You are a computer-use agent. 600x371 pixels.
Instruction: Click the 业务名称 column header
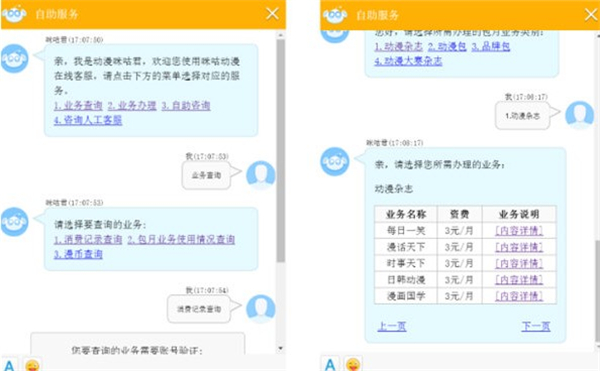click(406, 214)
